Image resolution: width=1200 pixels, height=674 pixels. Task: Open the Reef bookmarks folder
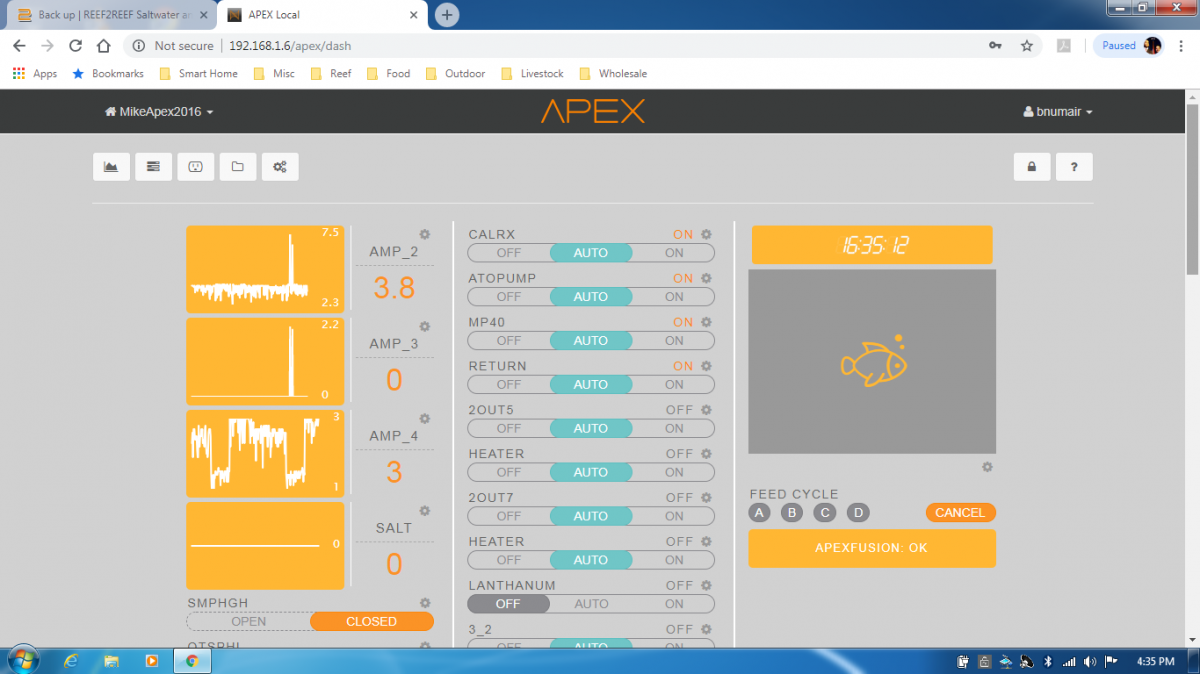[331, 73]
